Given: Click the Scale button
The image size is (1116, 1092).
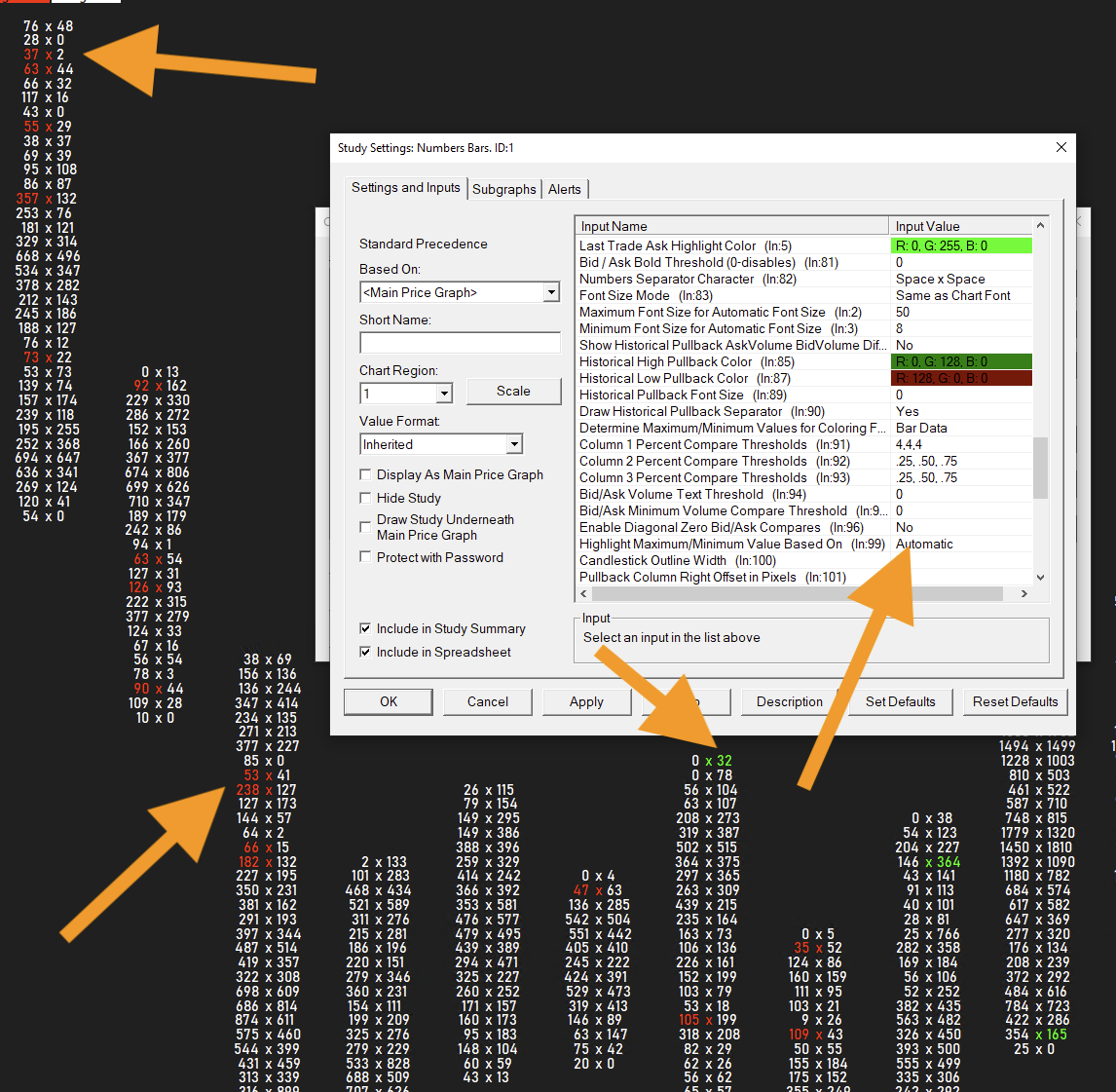Looking at the screenshot, I should 513,392.
